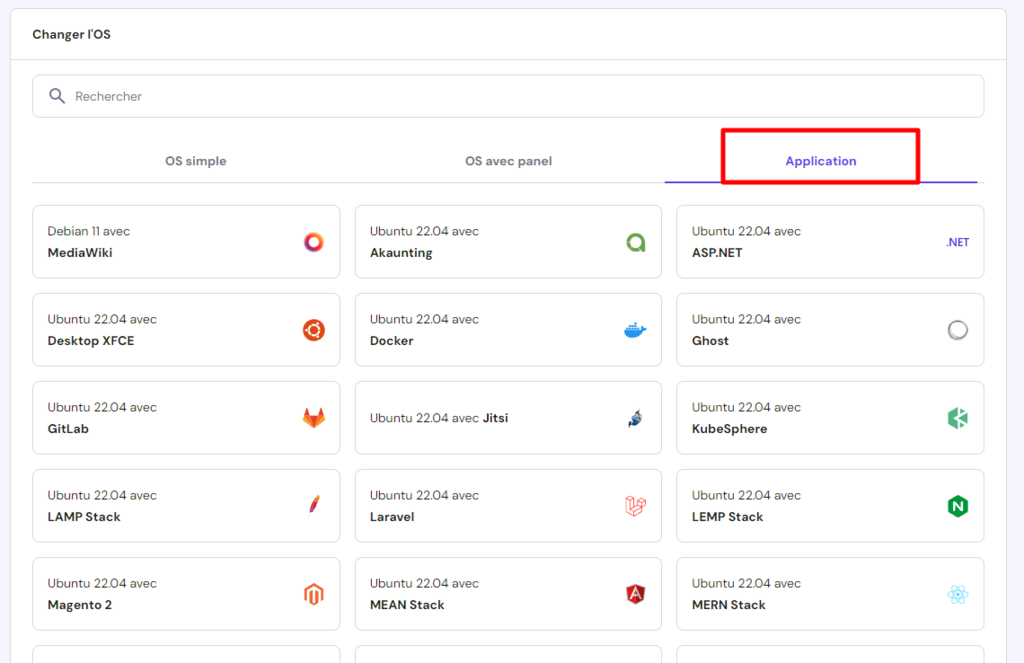Select the KubeSphere icon
The width and height of the screenshot is (1024, 663).
[957, 418]
